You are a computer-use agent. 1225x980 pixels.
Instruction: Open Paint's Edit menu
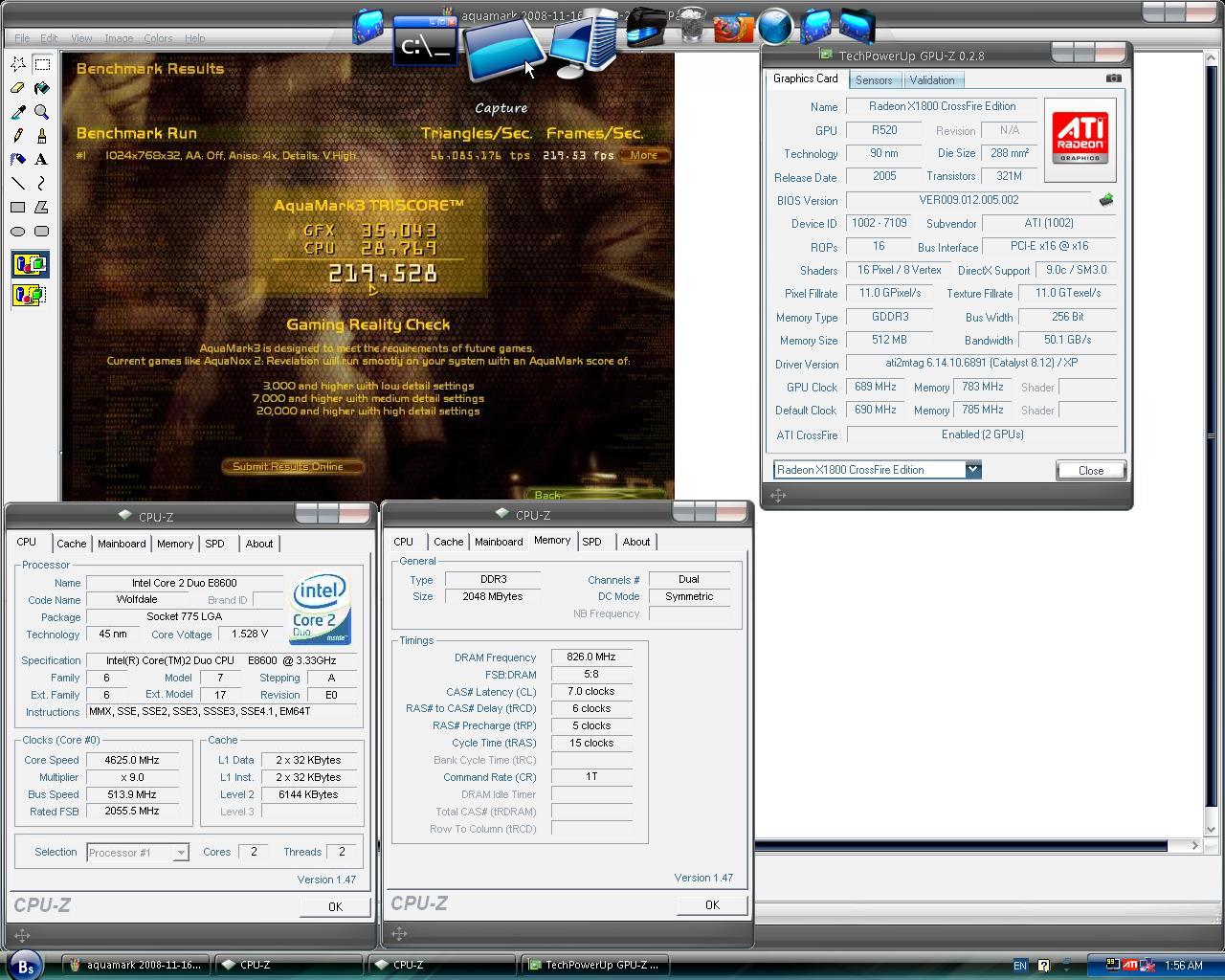click(x=49, y=38)
